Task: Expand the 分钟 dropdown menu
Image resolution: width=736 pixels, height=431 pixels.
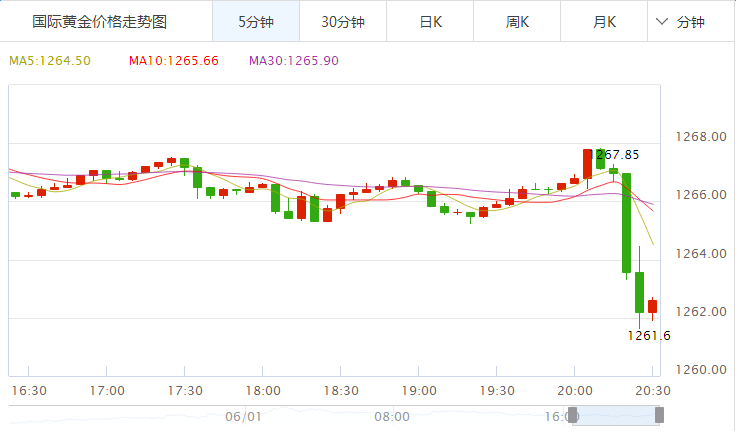Action: pyautogui.click(x=690, y=22)
